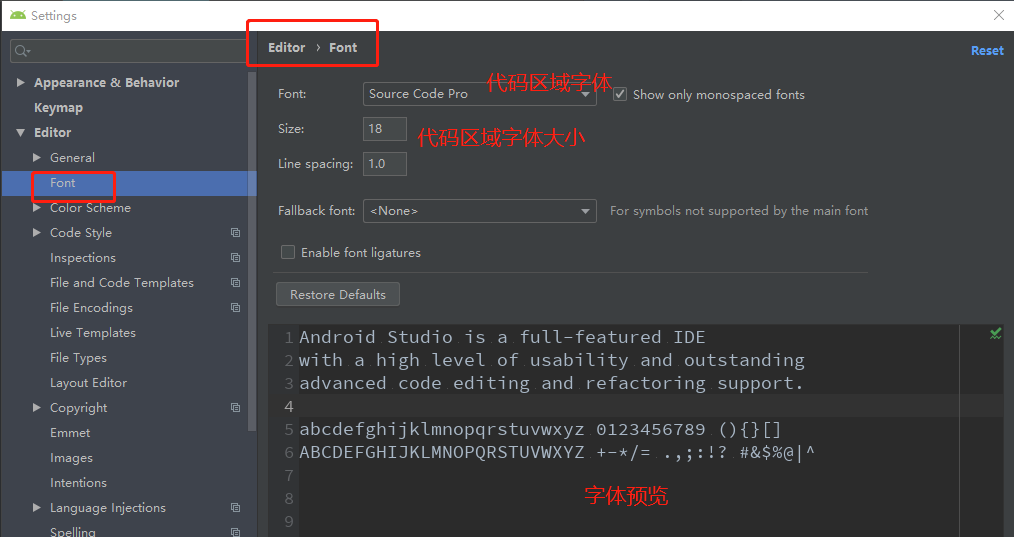Click the project-level icon beside Inspections
This screenshot has height=537, width=1014.
[235, 258]
